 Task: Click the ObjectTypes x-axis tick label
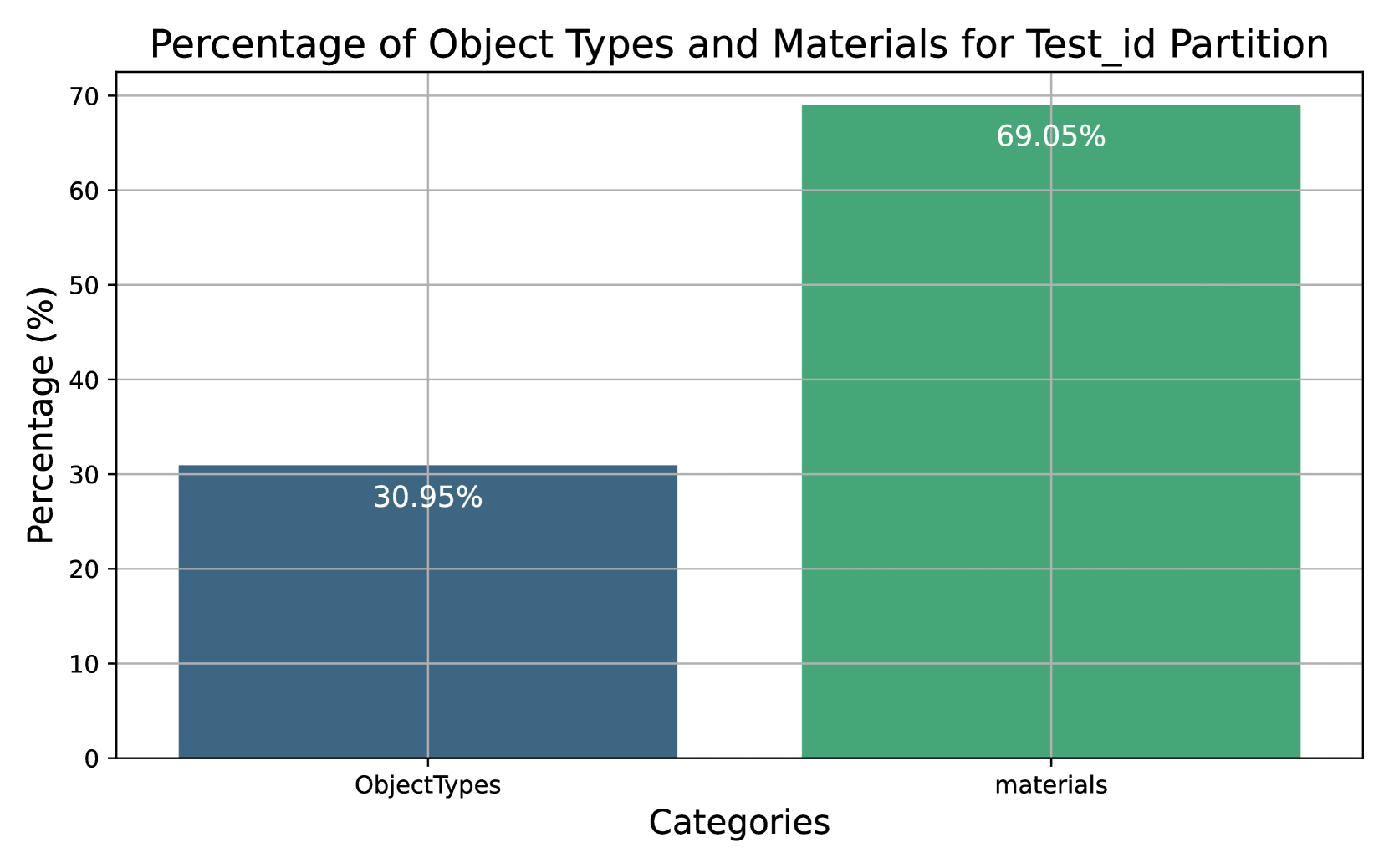pos(427,786)
